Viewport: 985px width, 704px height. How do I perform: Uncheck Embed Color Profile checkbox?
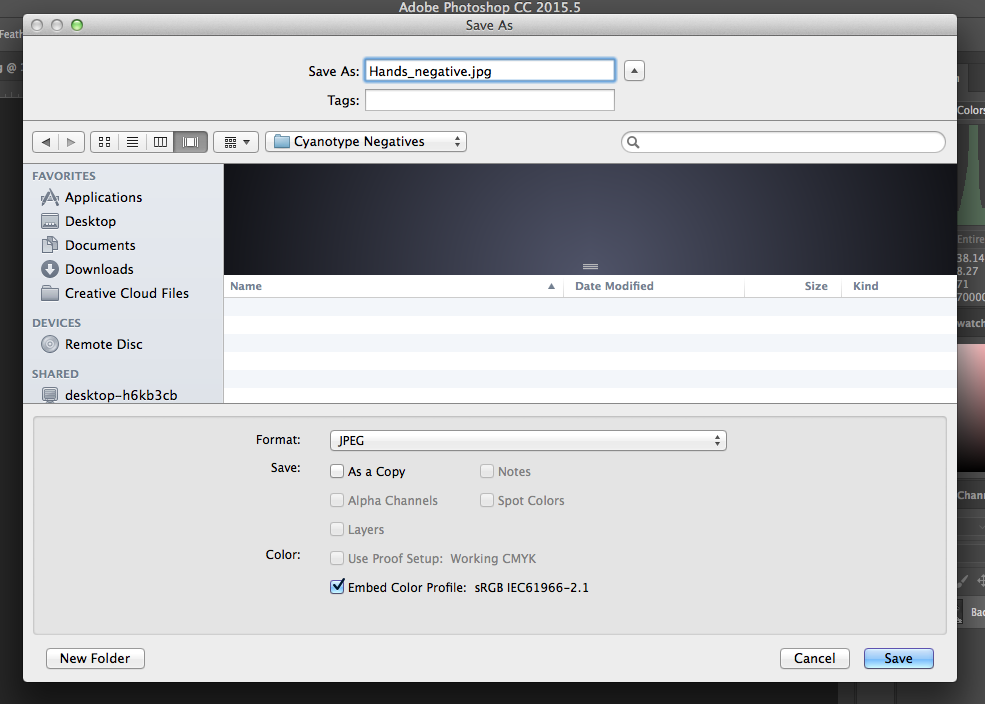tap(337, 587)
